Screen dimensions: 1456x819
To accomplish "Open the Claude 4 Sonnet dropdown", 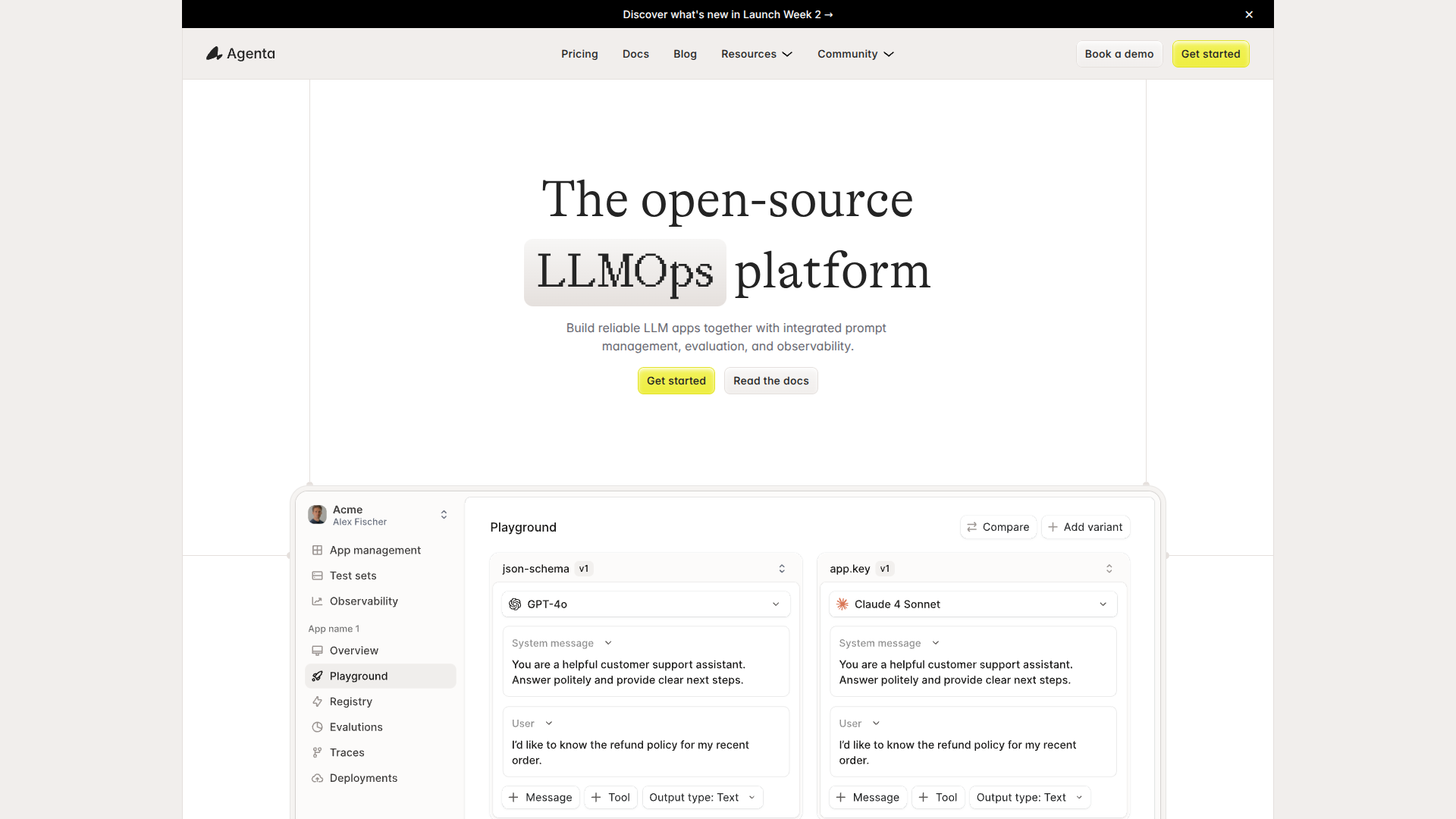I will coord(973,604).
